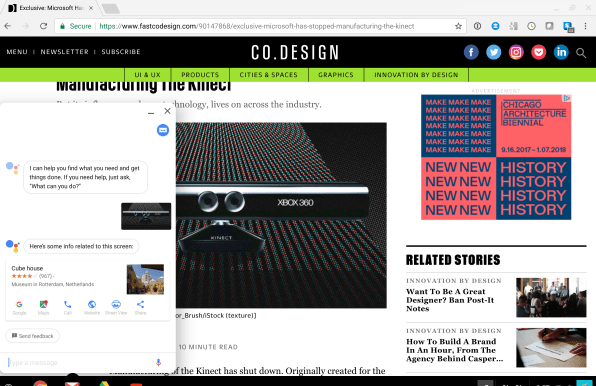Viewport: 596px width, 386px height.
Task: Open the Facebook social icon
Action: pos(471,52)
